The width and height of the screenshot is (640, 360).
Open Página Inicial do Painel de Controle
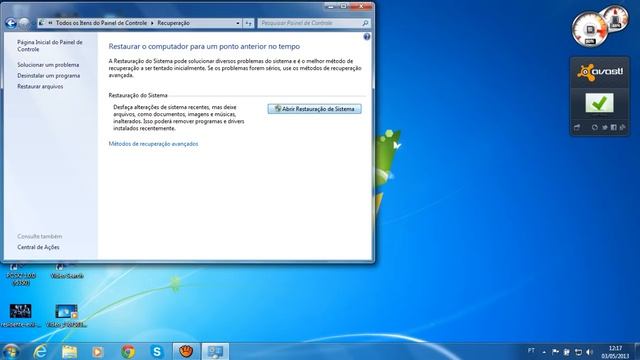tap(50, 46)
